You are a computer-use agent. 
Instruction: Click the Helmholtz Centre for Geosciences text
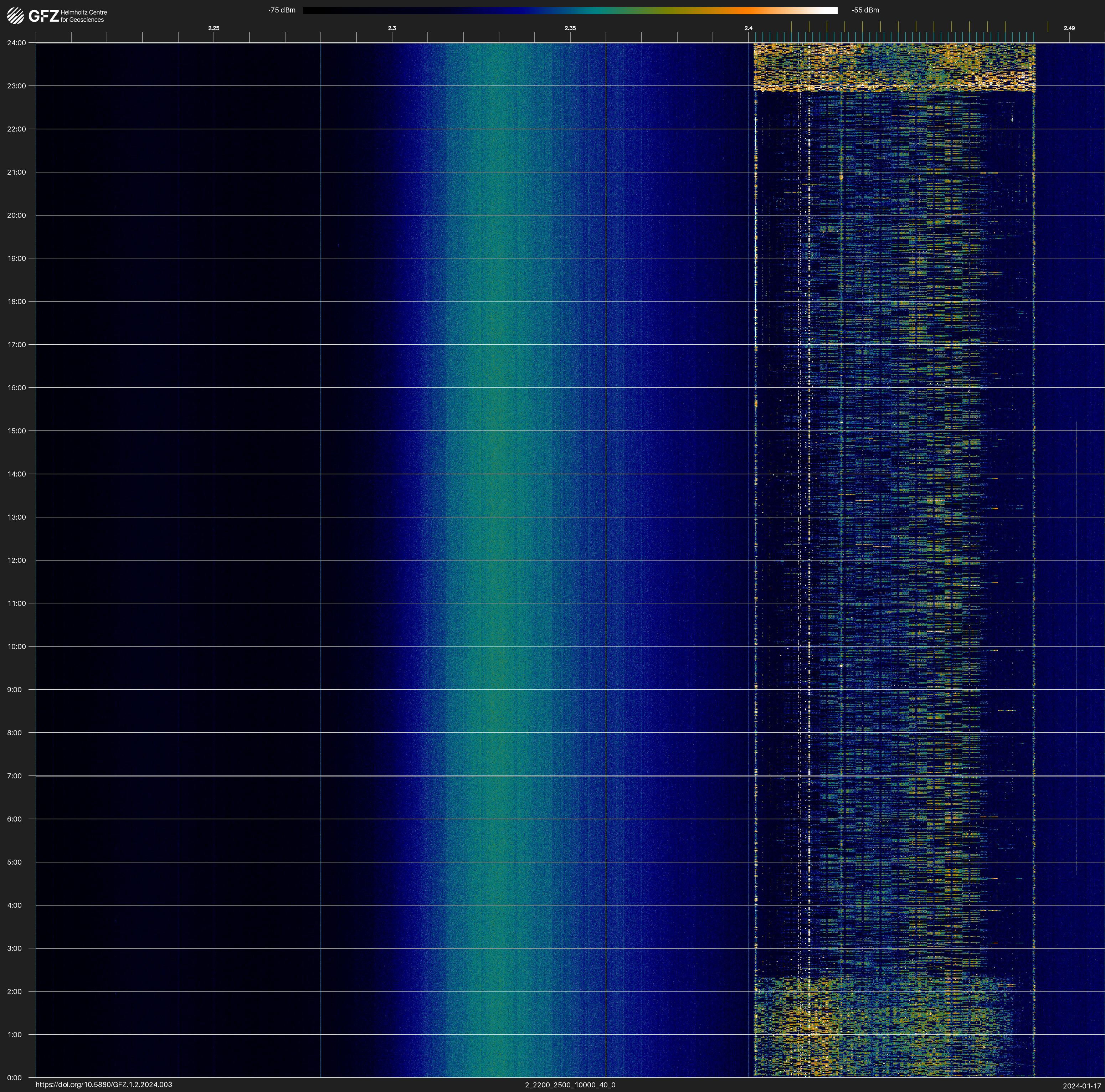(x=83, y=16)
